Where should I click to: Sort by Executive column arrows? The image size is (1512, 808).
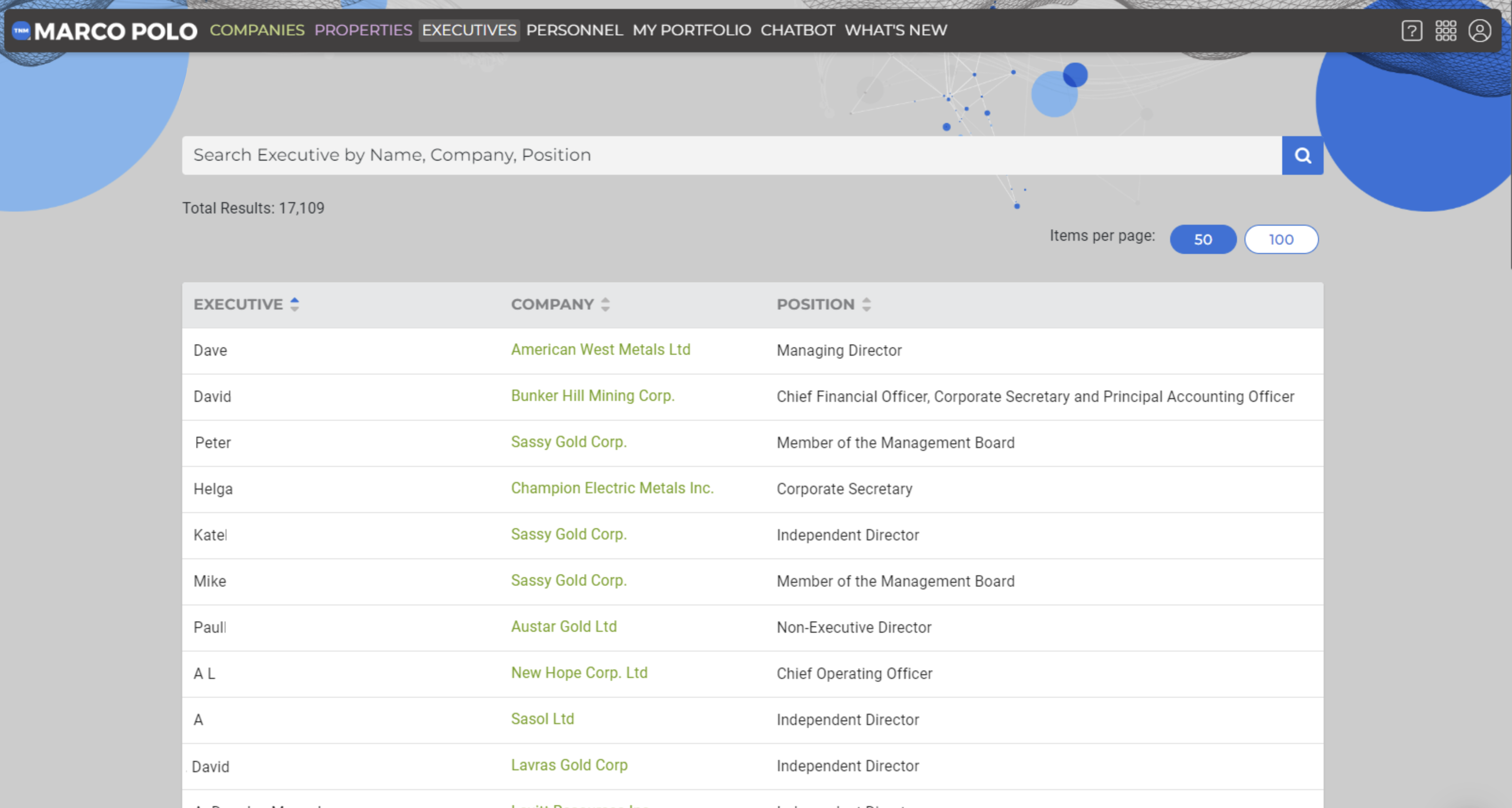click(295, 304)
